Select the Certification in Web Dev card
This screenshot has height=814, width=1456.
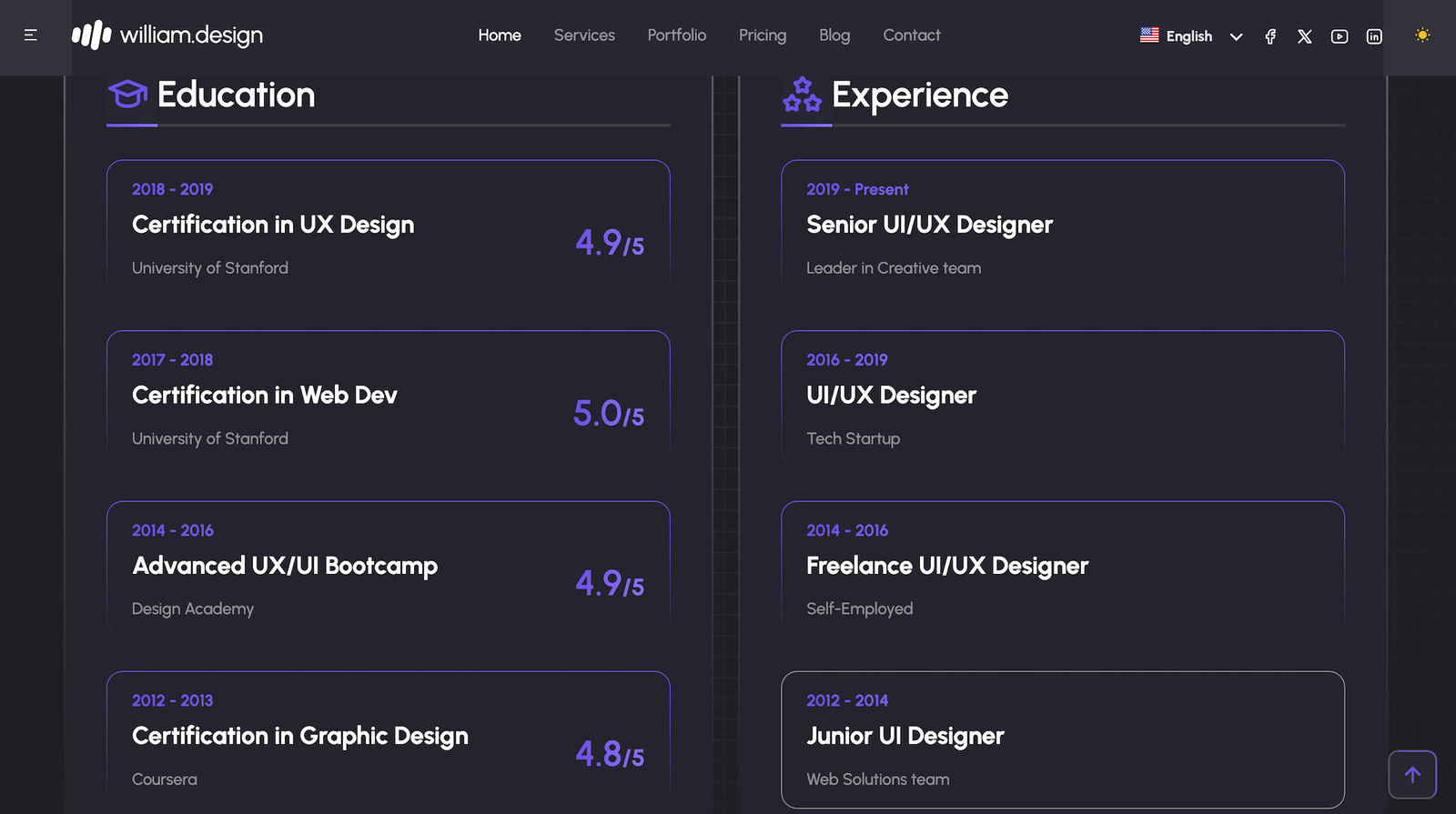point(388,398)
